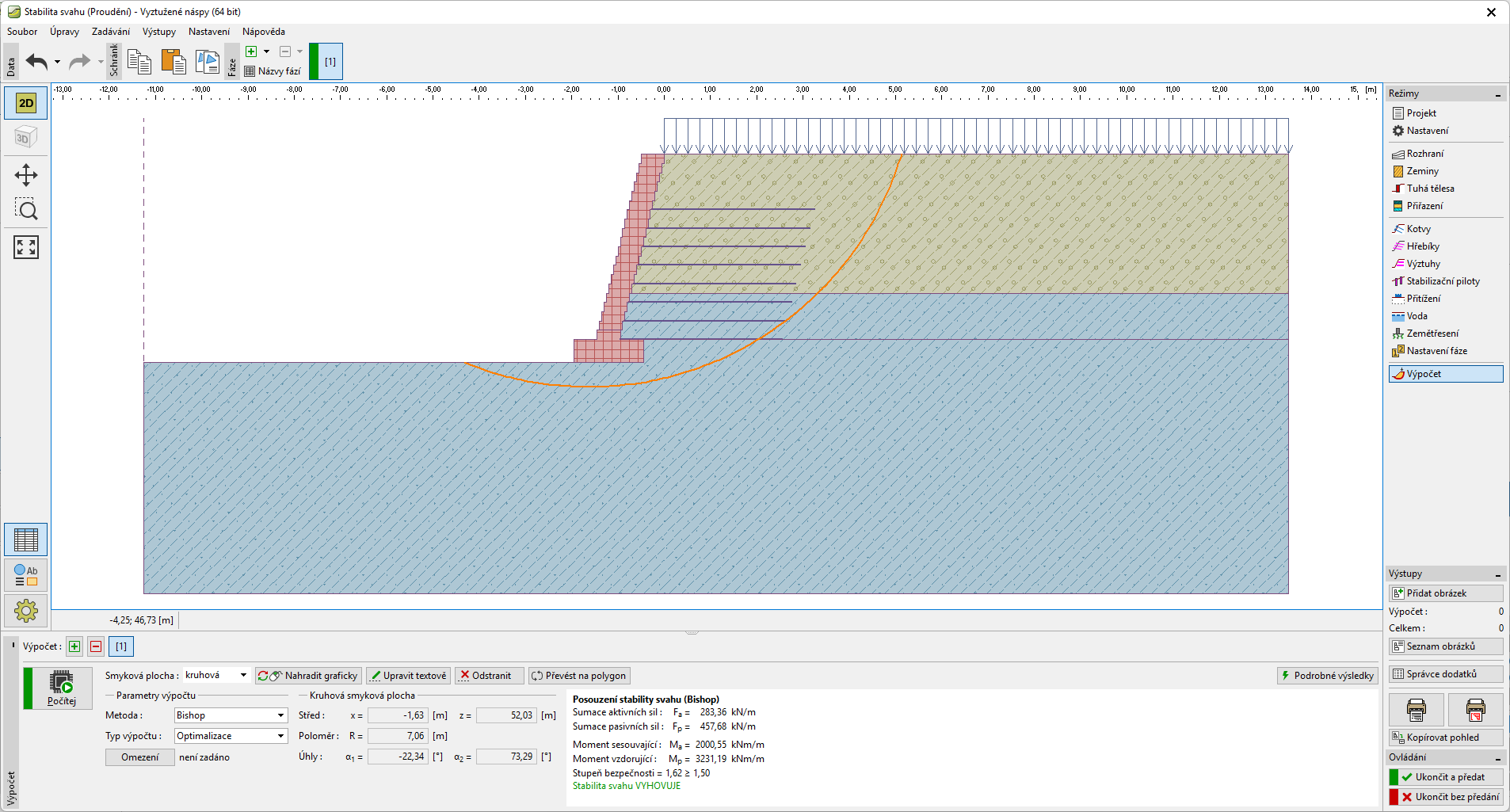
Task: Activate the zoom region magnifier tool
Action: pyautogui.click(x=26, y=210)
